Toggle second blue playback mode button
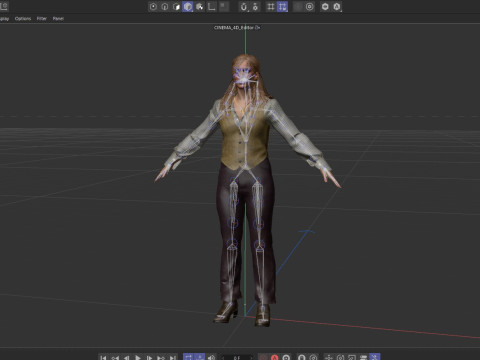This screenshot has width=480, height=360. pyautogui.click(x=200, y=357)
